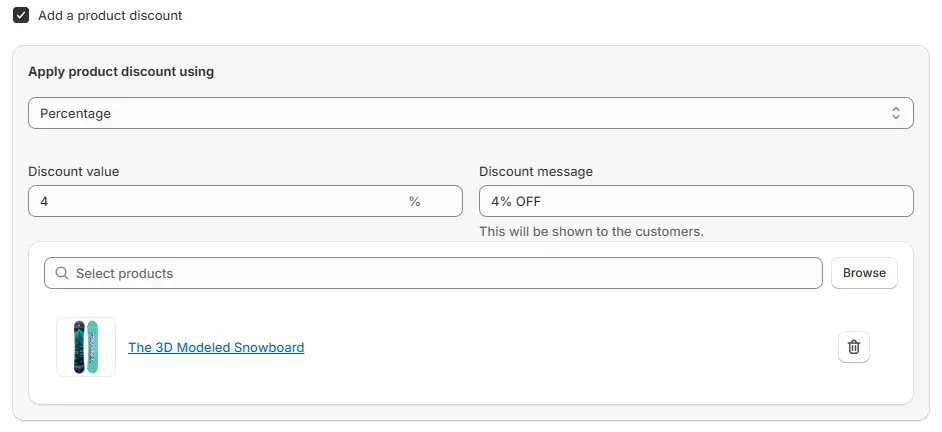Click the '4% OFF' message text
The width and height of the screenshot is (942, 432).
(x=516, y=201)
